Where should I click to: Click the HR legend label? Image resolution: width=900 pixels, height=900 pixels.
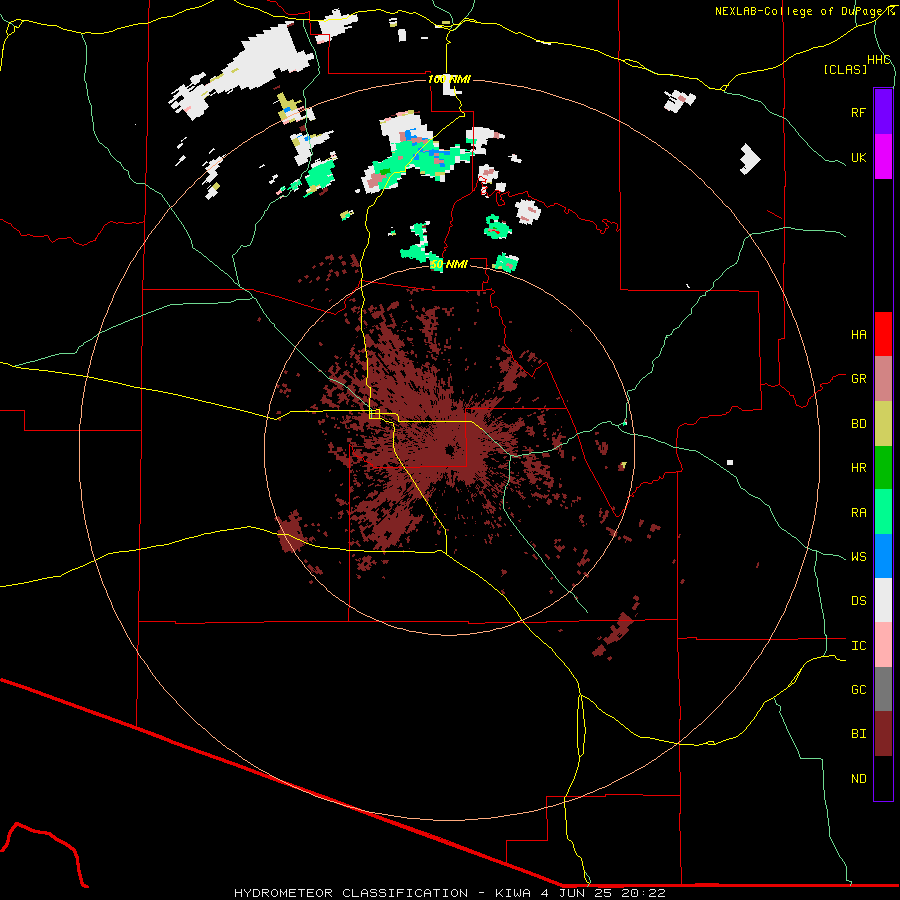pyautogui.click(x=858, y=468)
